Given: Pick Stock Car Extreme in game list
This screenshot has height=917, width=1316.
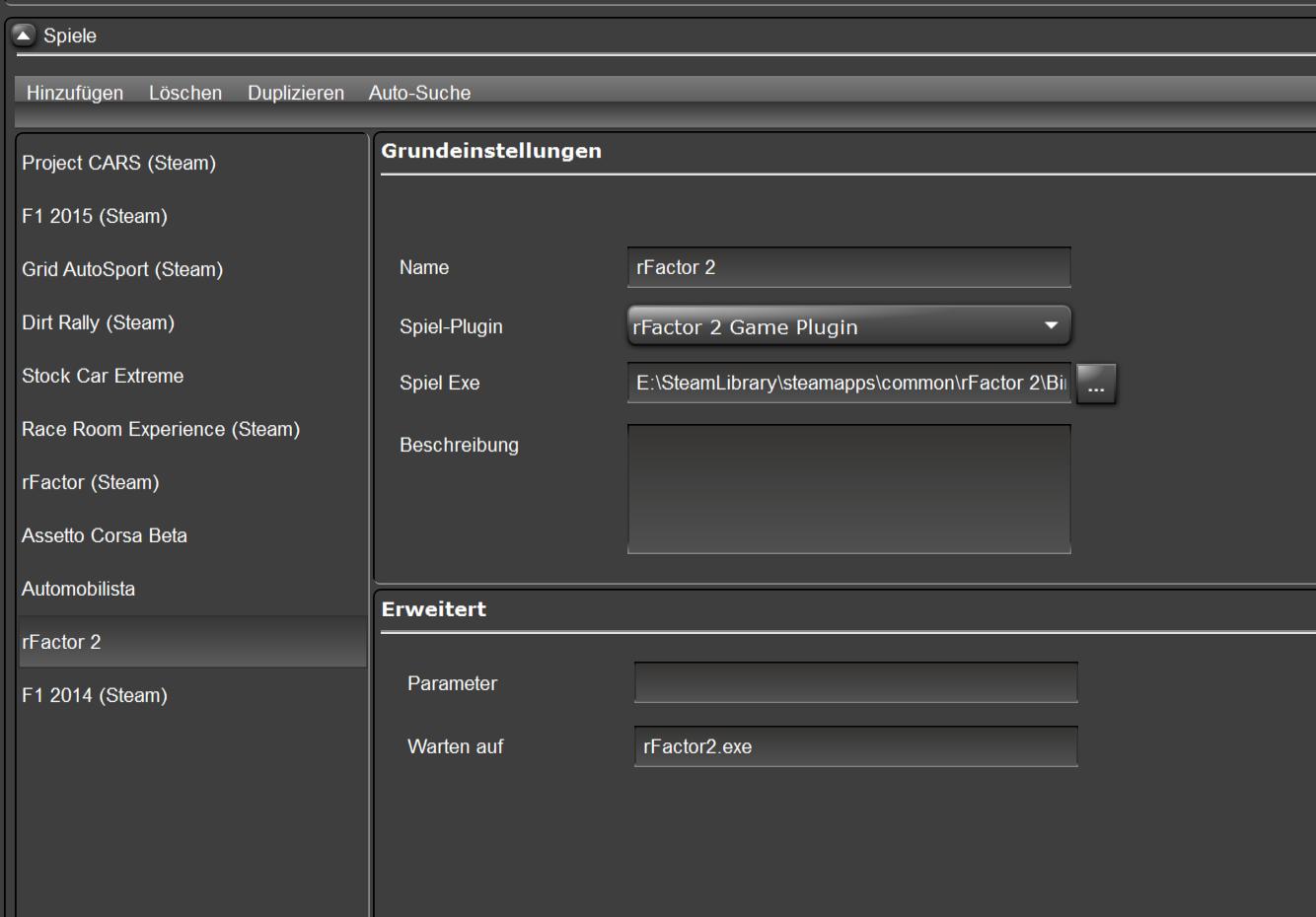Looking at the screenshot, I should coord(192,376).
